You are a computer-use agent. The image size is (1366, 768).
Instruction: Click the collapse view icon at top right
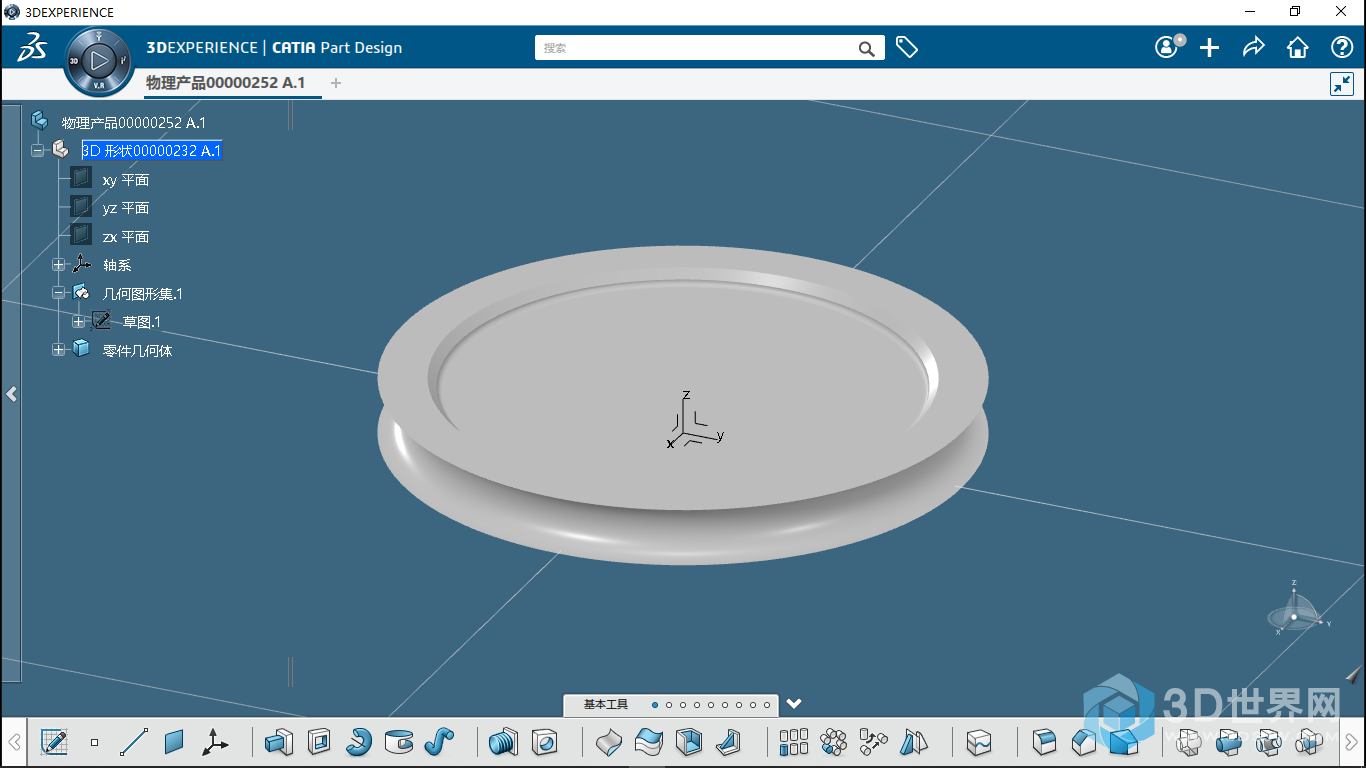coord(1341,84)
